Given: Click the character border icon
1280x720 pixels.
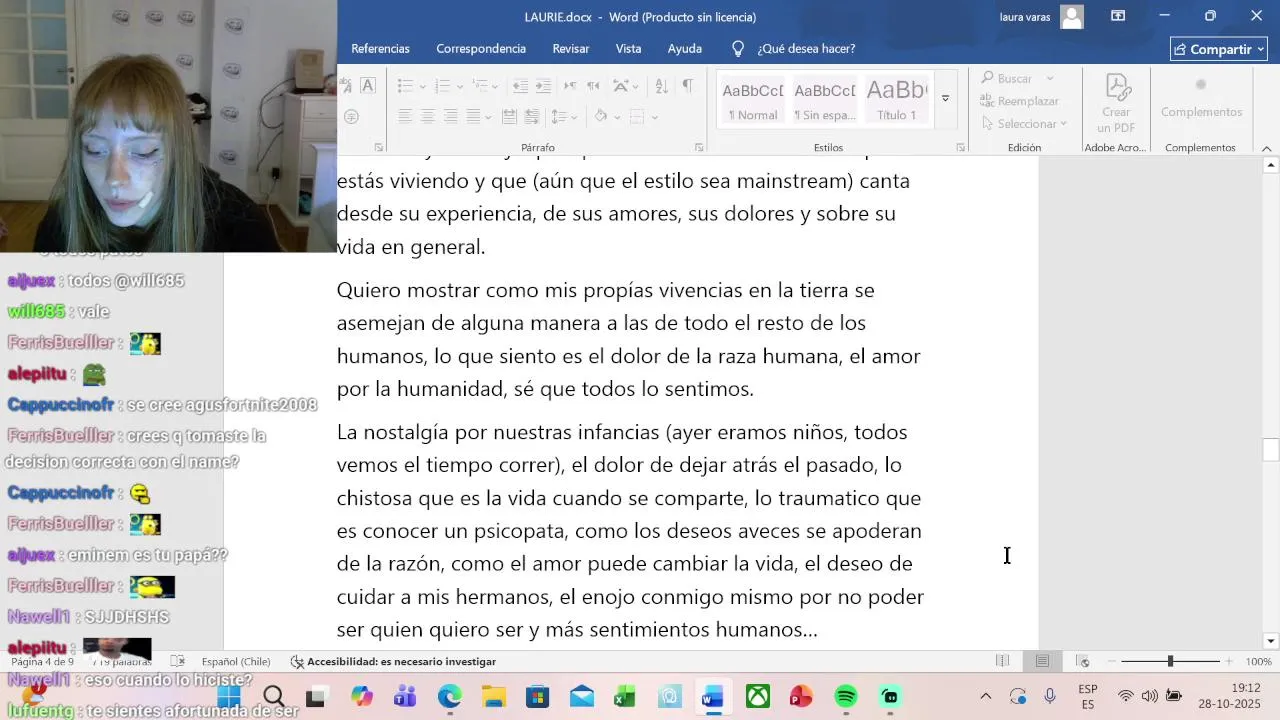Looking at the screenshot, I should pyautogui.click(x=368, y=86).
